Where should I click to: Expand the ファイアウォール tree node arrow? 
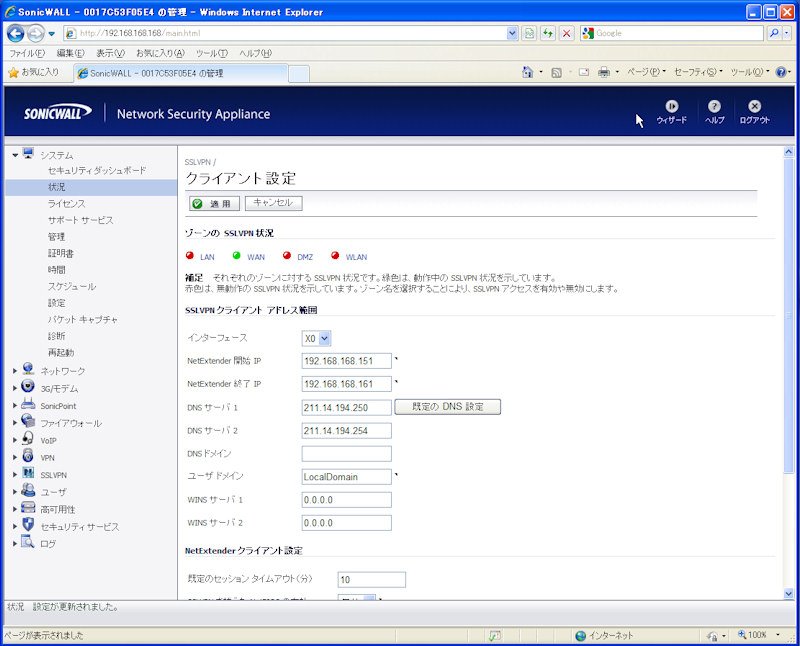(x=15, y=423)
